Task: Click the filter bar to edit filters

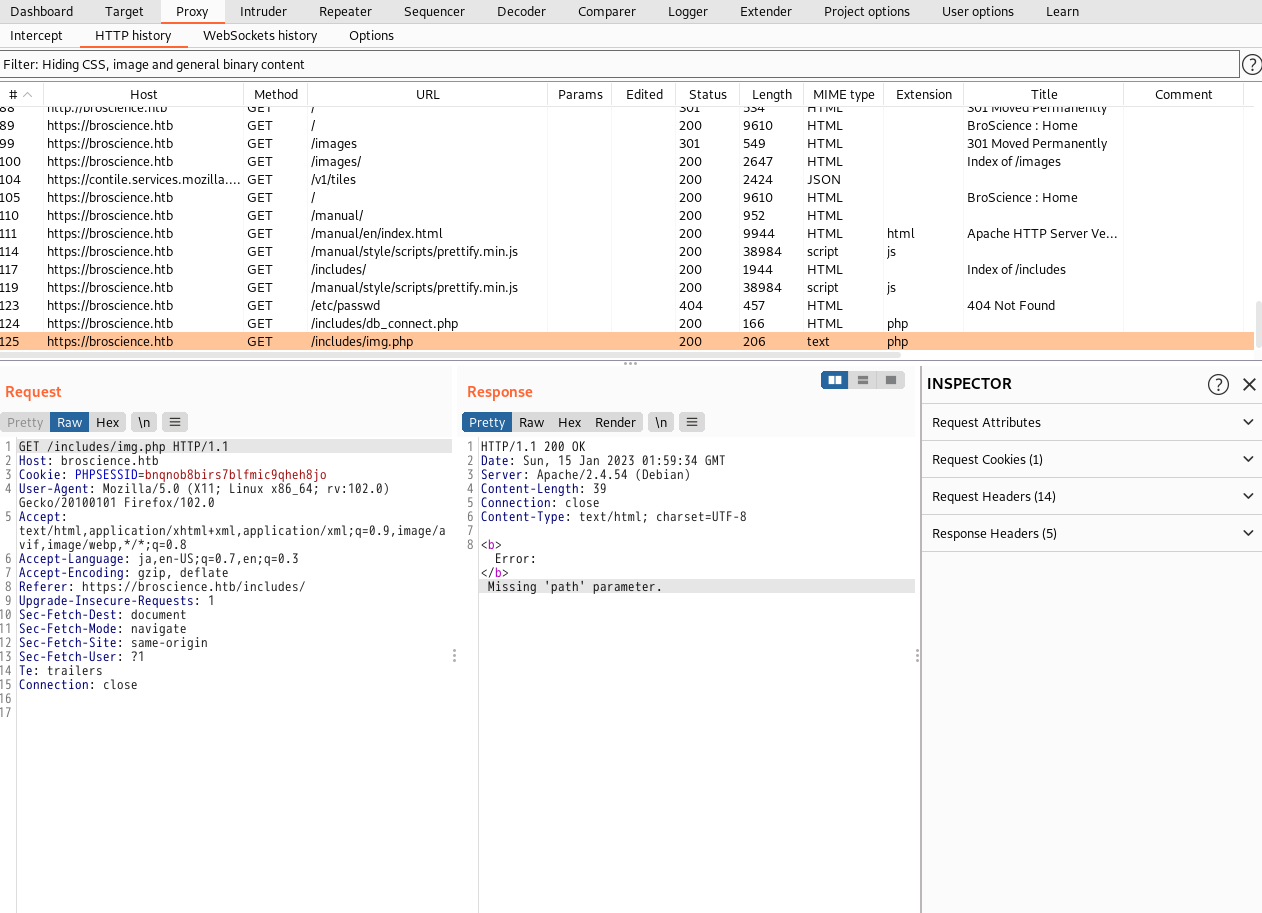Action: (x=619, y=64)
